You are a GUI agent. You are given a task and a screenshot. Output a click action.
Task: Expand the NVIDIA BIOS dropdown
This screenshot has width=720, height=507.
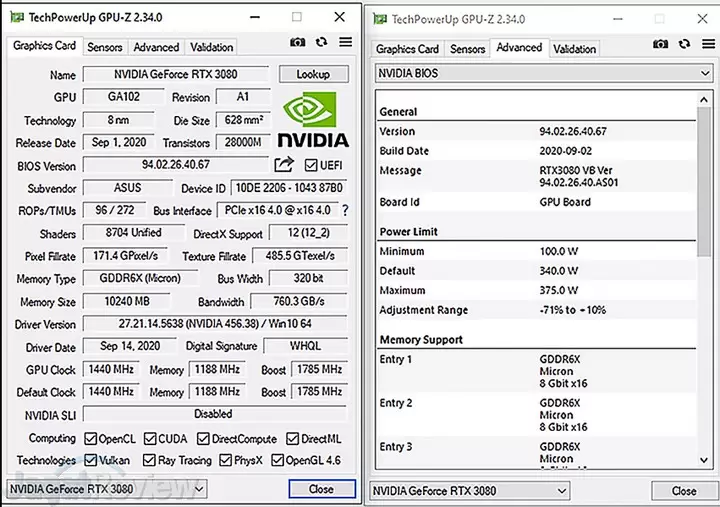click(x=544, y=73)
